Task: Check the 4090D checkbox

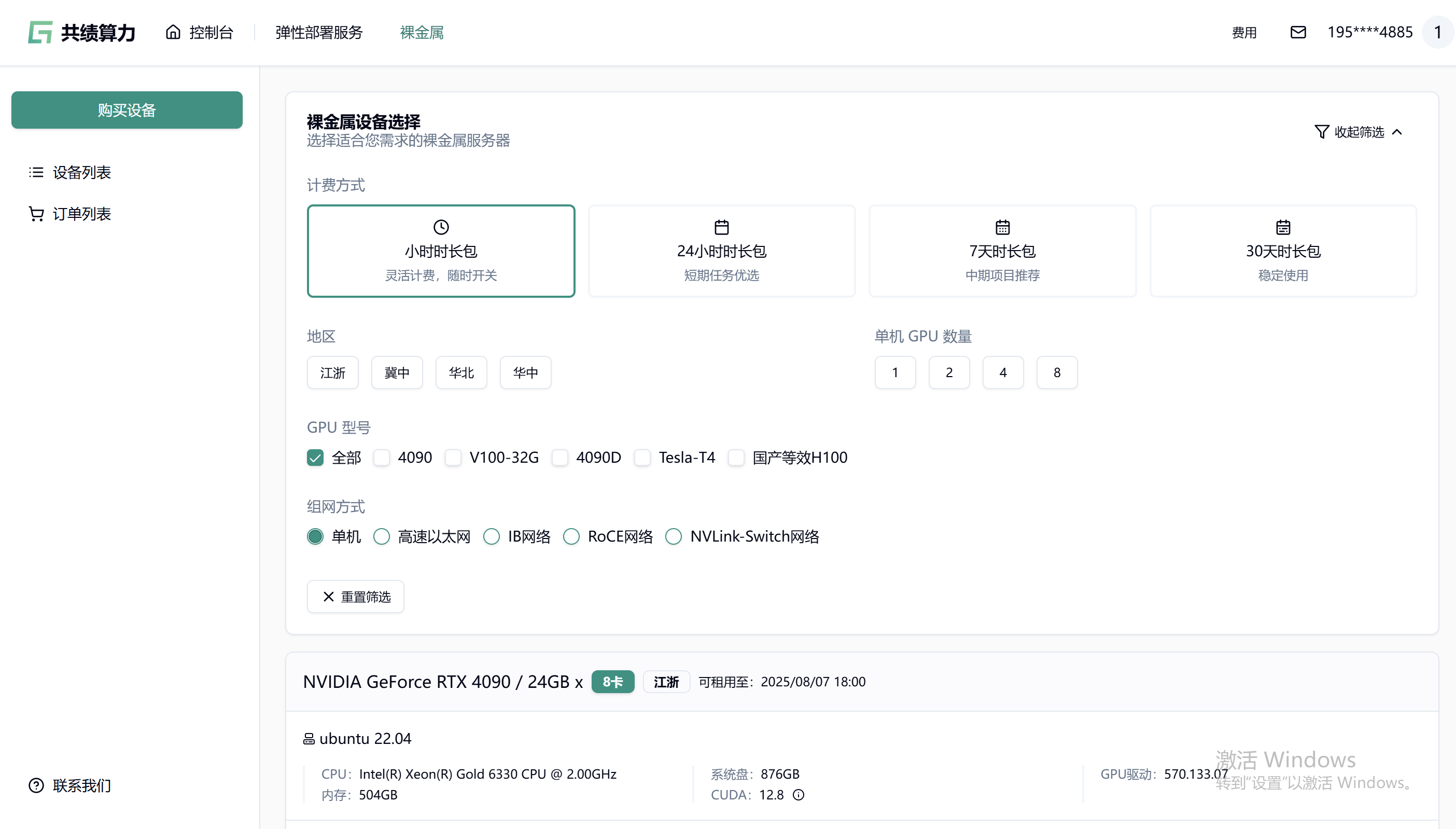Action: pos(560,457)
